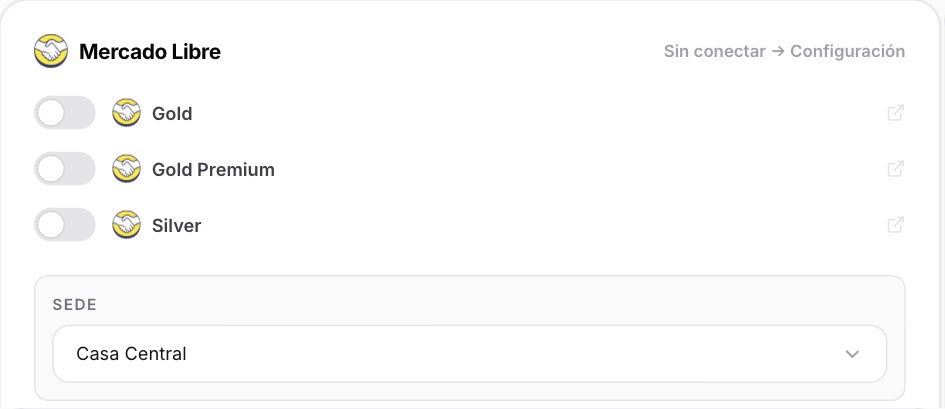This screenshot has height=409, width=945.
Task: Select the Casa Central text in Sede field
Action: [131, 354]
